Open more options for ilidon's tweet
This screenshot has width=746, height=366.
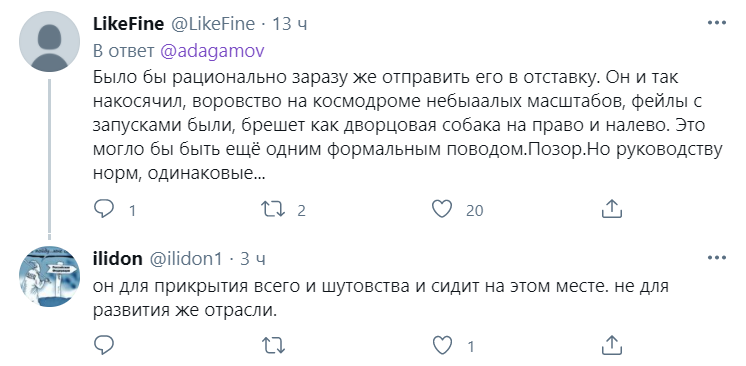point(717,257)
